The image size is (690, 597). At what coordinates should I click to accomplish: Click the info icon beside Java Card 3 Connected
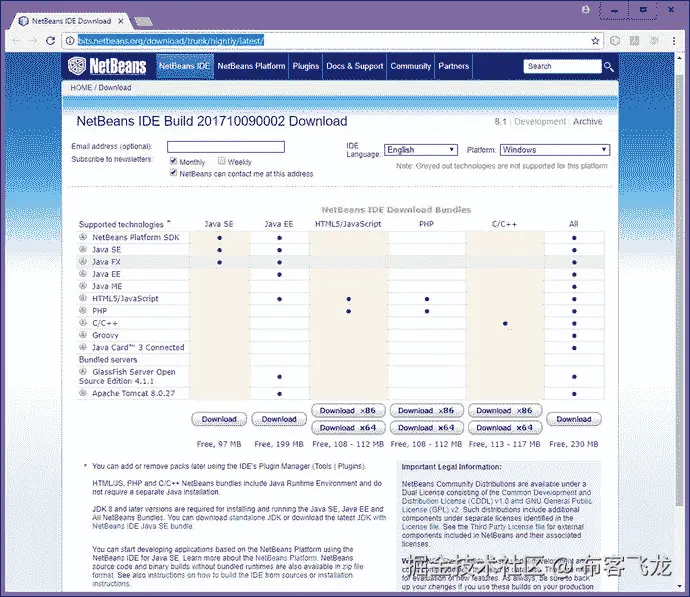click(83, 347)
